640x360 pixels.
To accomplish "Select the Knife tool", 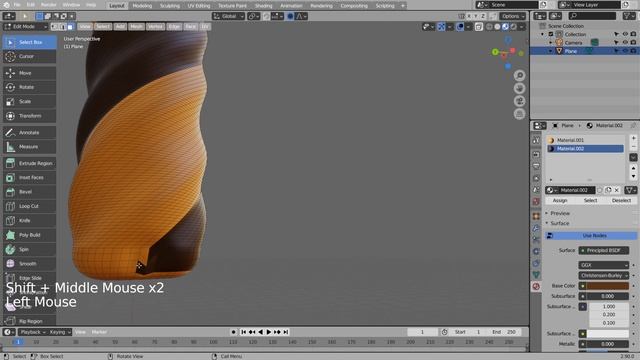I will click(29, 220).
